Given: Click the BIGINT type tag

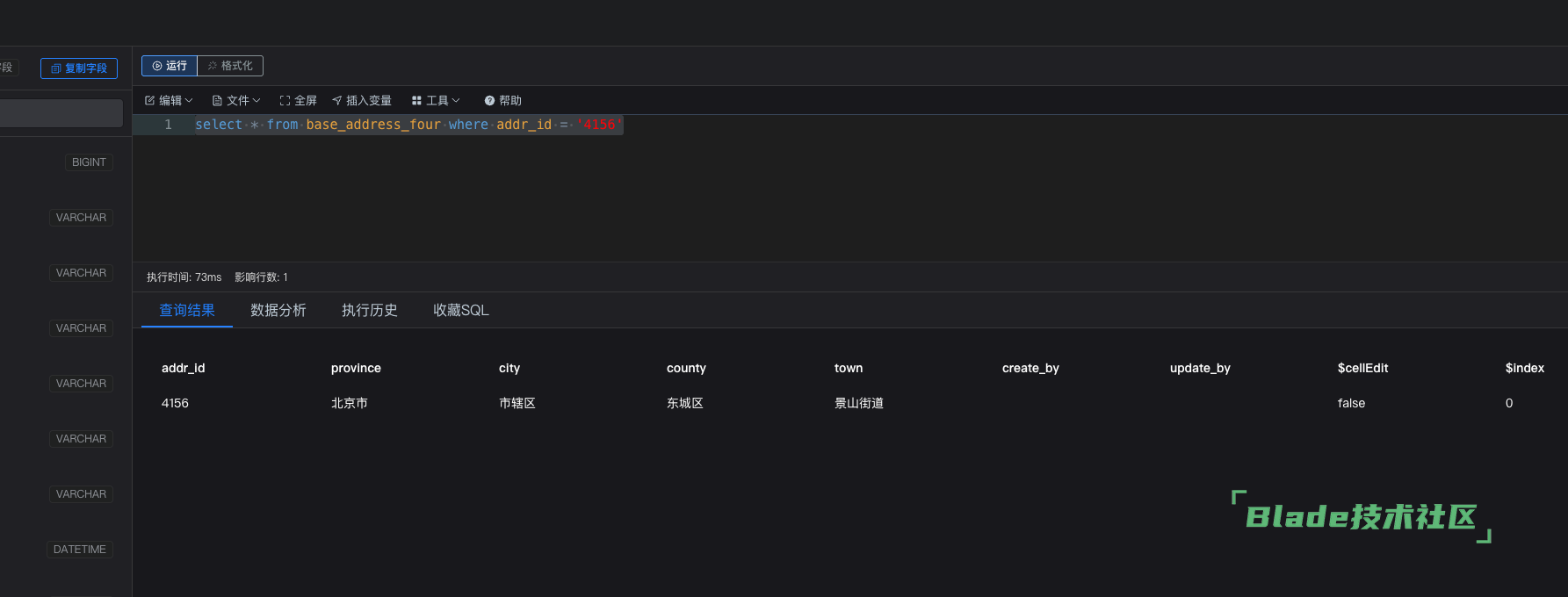Looking at the screenshot, I should pos(89,162).
